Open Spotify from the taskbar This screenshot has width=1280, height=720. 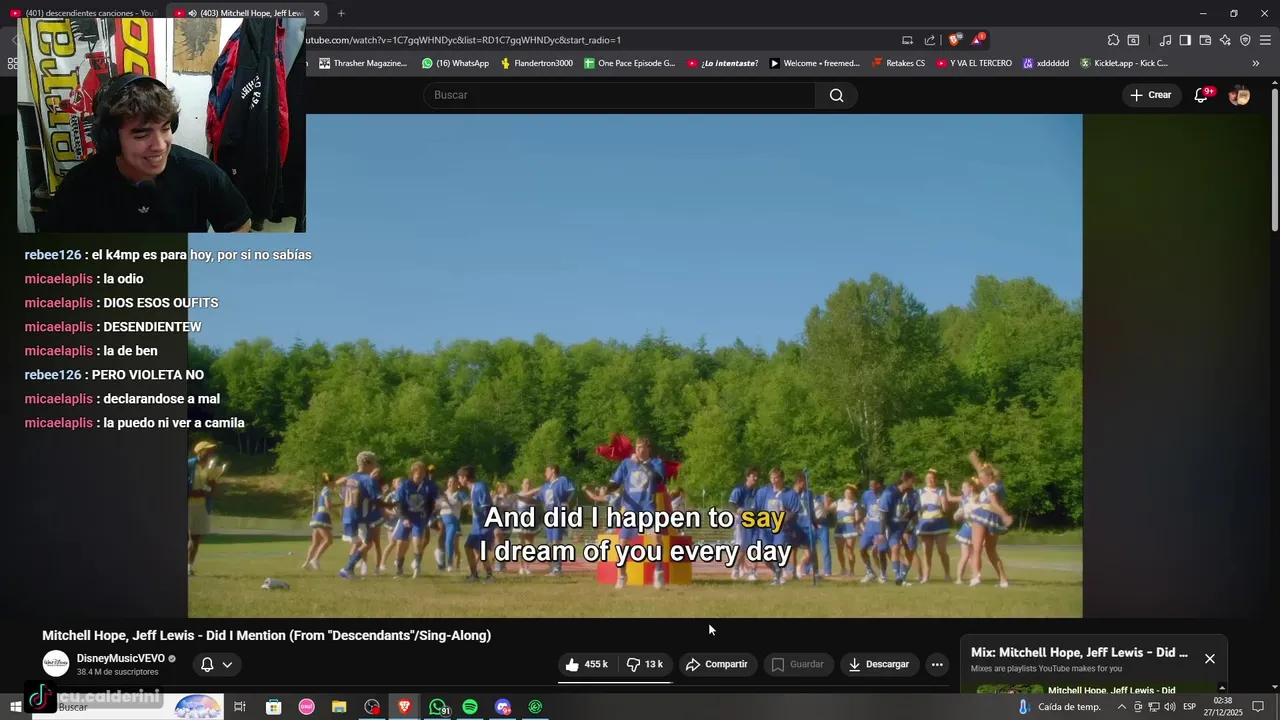click(470, 707)
